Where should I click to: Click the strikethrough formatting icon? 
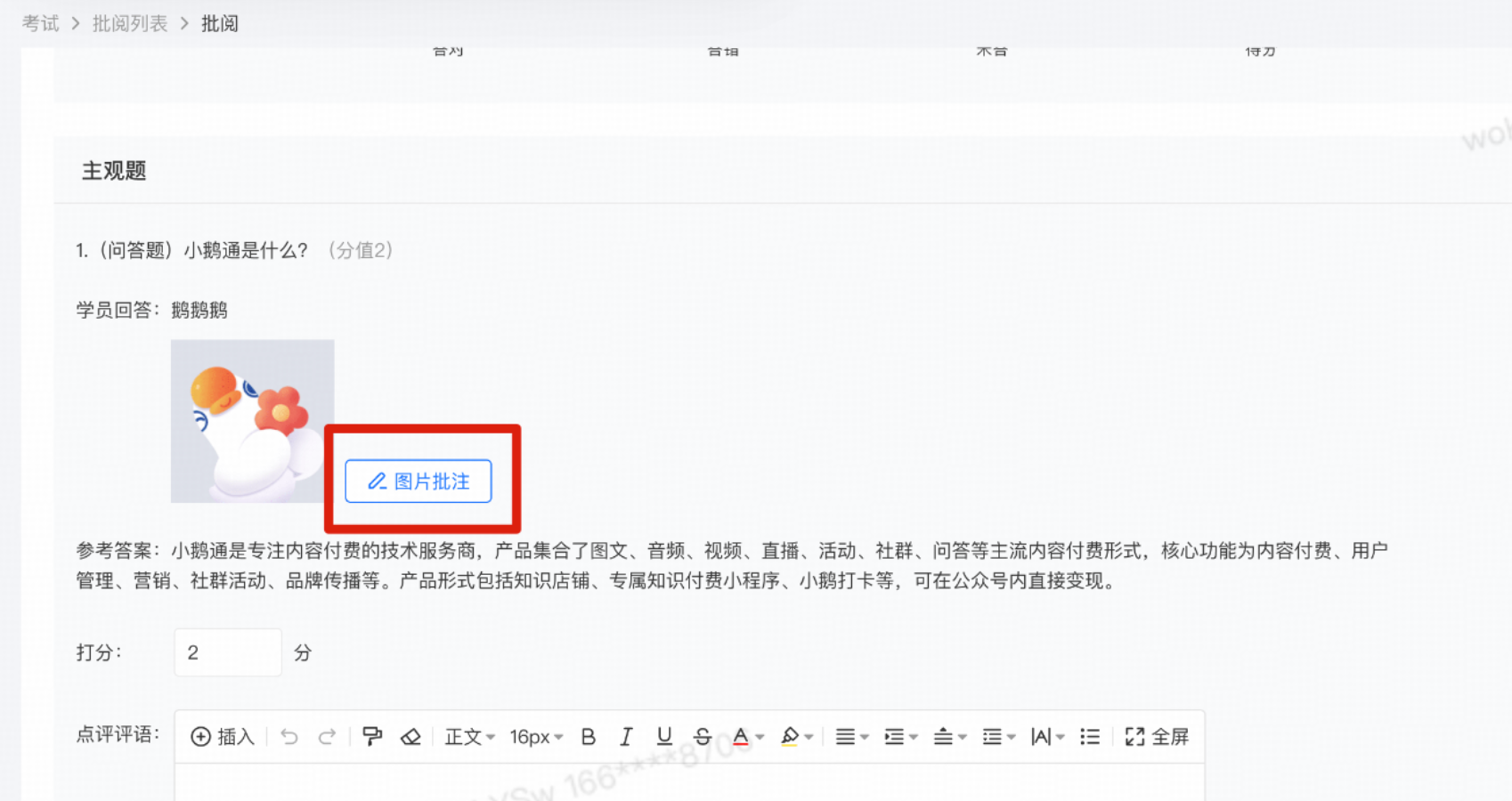click(703, 736)
